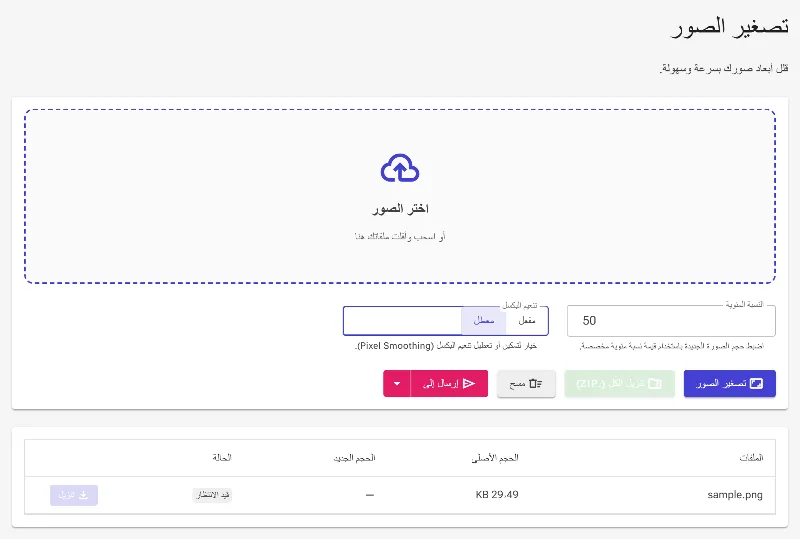
Task: Select the مفعل pixel smoothing option
Action: [x=527, y=321]
